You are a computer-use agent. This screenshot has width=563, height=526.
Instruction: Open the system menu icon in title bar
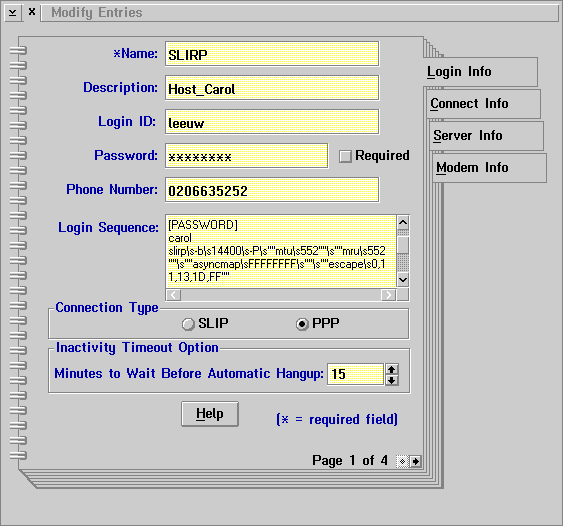[13, 13]
